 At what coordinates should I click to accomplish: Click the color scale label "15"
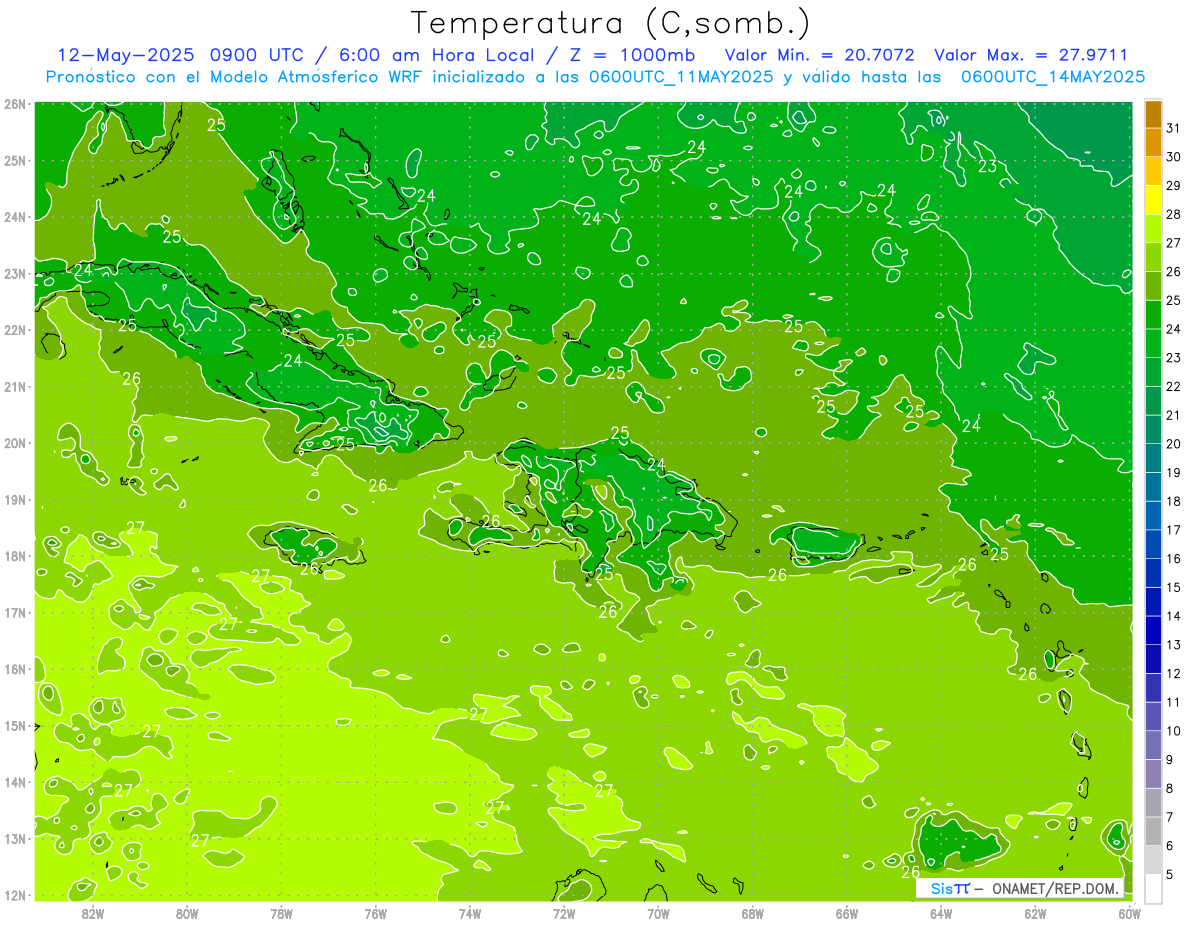pos(1174,587)
